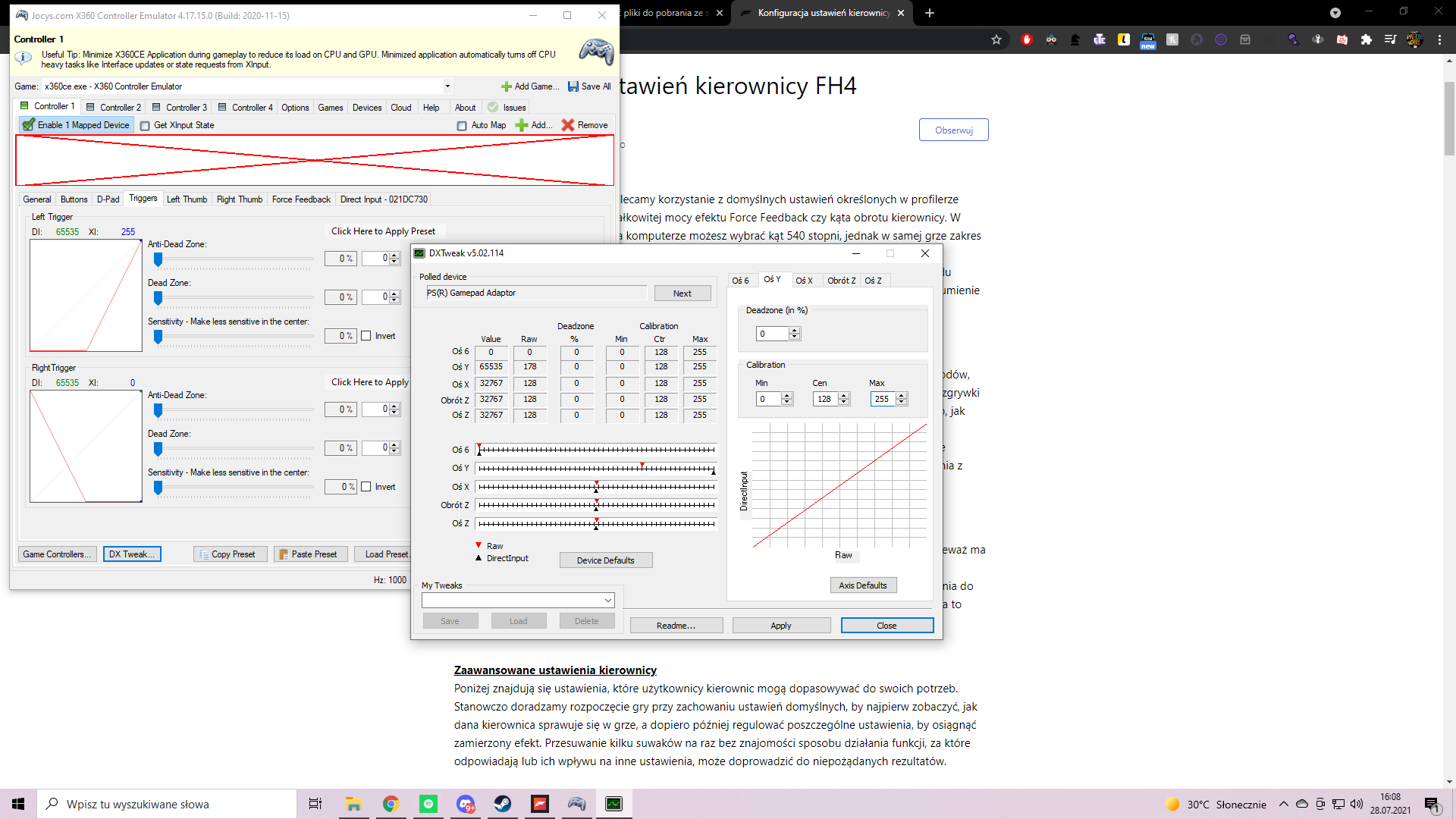The height and width of the screenshot is (819, 1456).
Task: Switch to Spotify on the taskbar
Action: point(428,804)
